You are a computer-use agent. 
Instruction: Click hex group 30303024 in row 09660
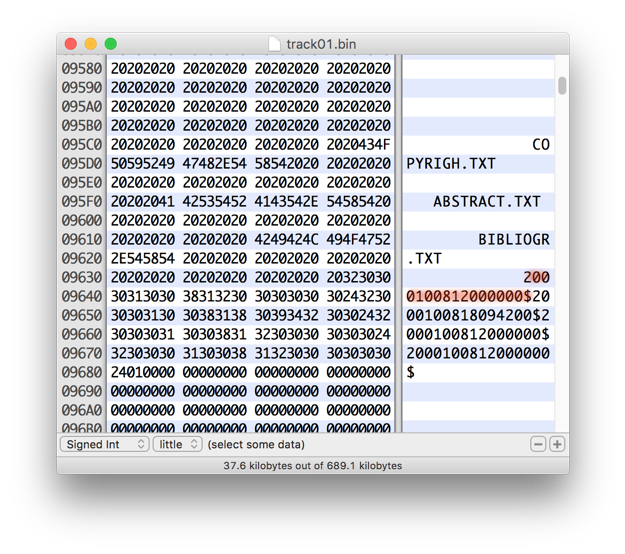click(358, 334)
